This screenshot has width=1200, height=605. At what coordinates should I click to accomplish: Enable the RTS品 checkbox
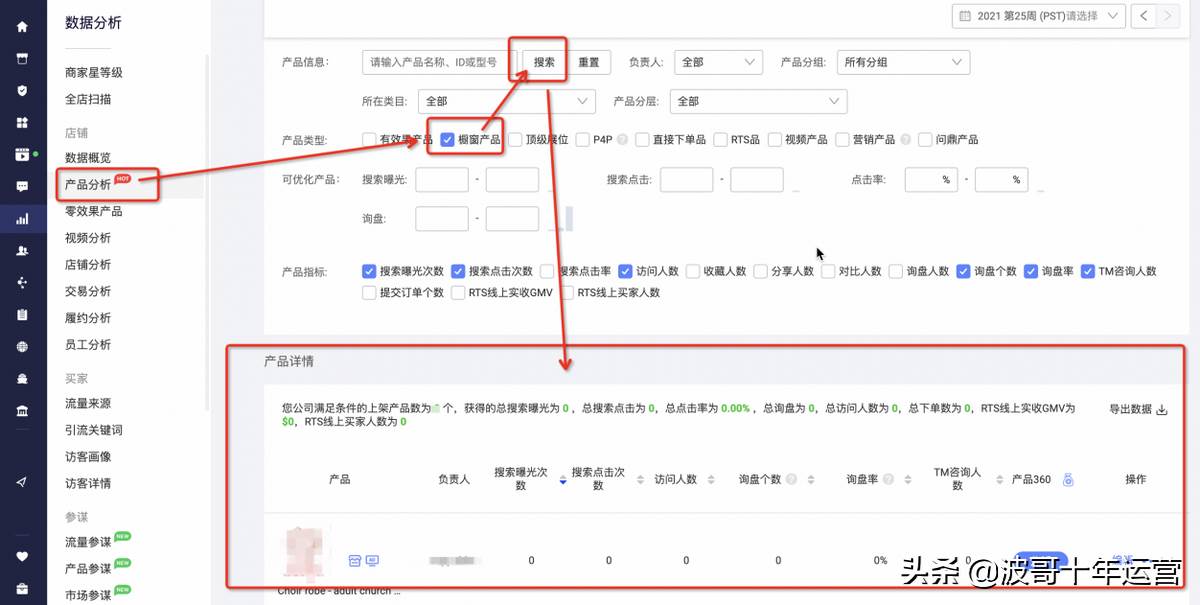coord(720,140)
